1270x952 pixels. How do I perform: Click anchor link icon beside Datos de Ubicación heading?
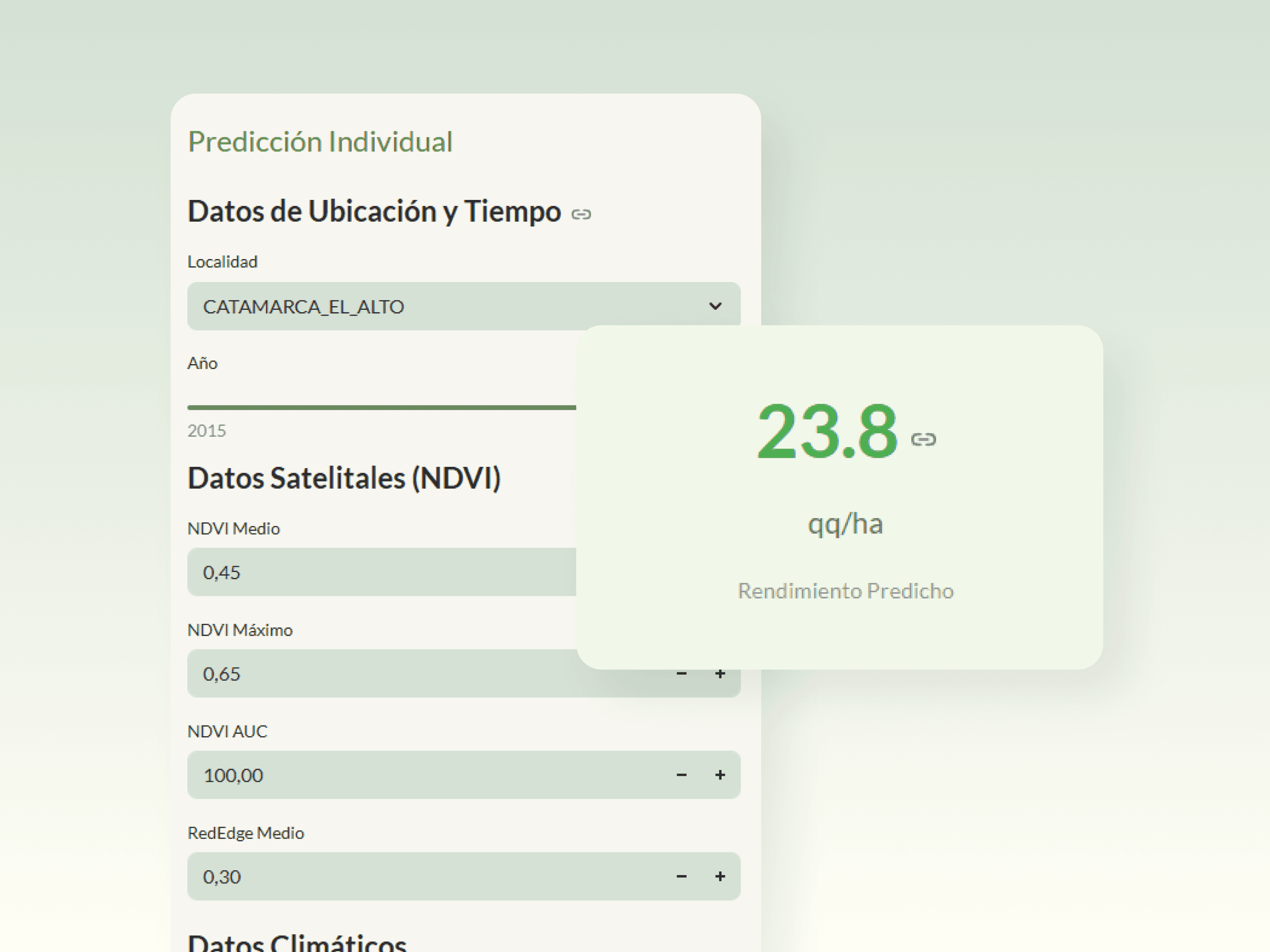(581, 214)
